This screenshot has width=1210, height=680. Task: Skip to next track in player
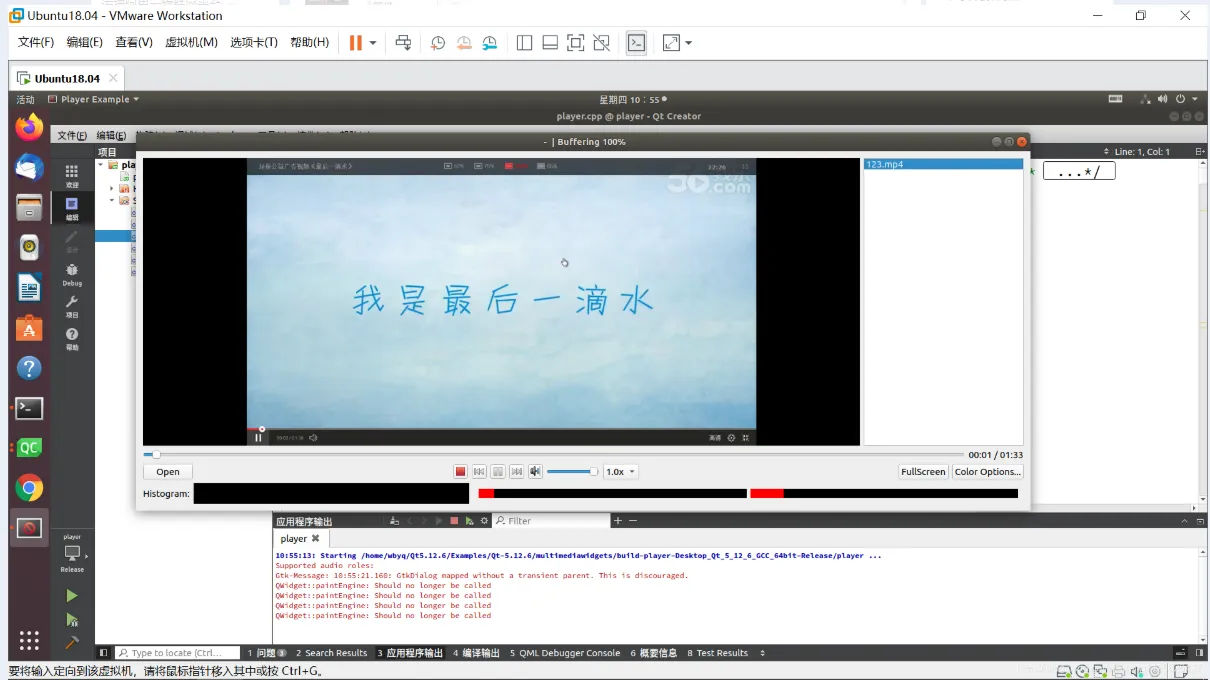[517, 472]
